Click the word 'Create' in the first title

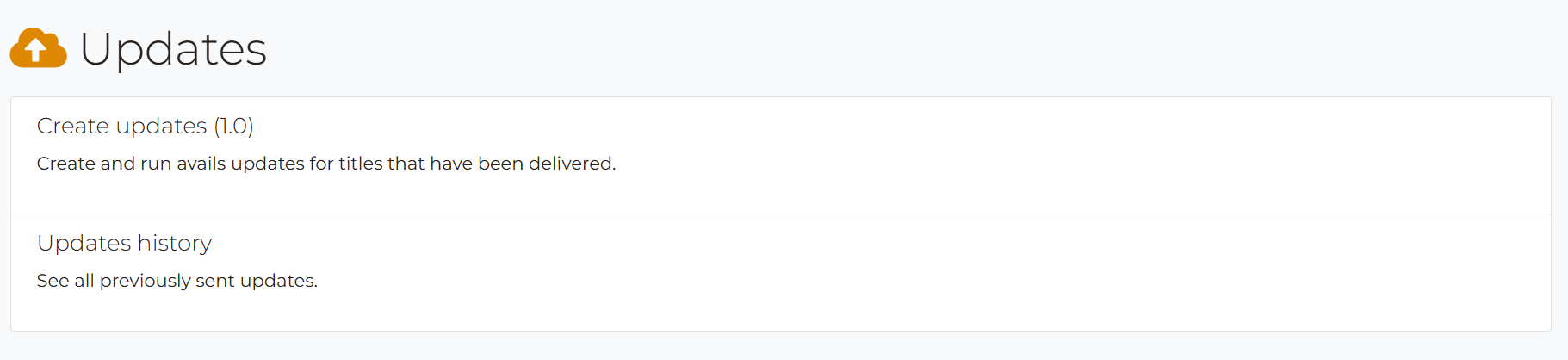73,126
